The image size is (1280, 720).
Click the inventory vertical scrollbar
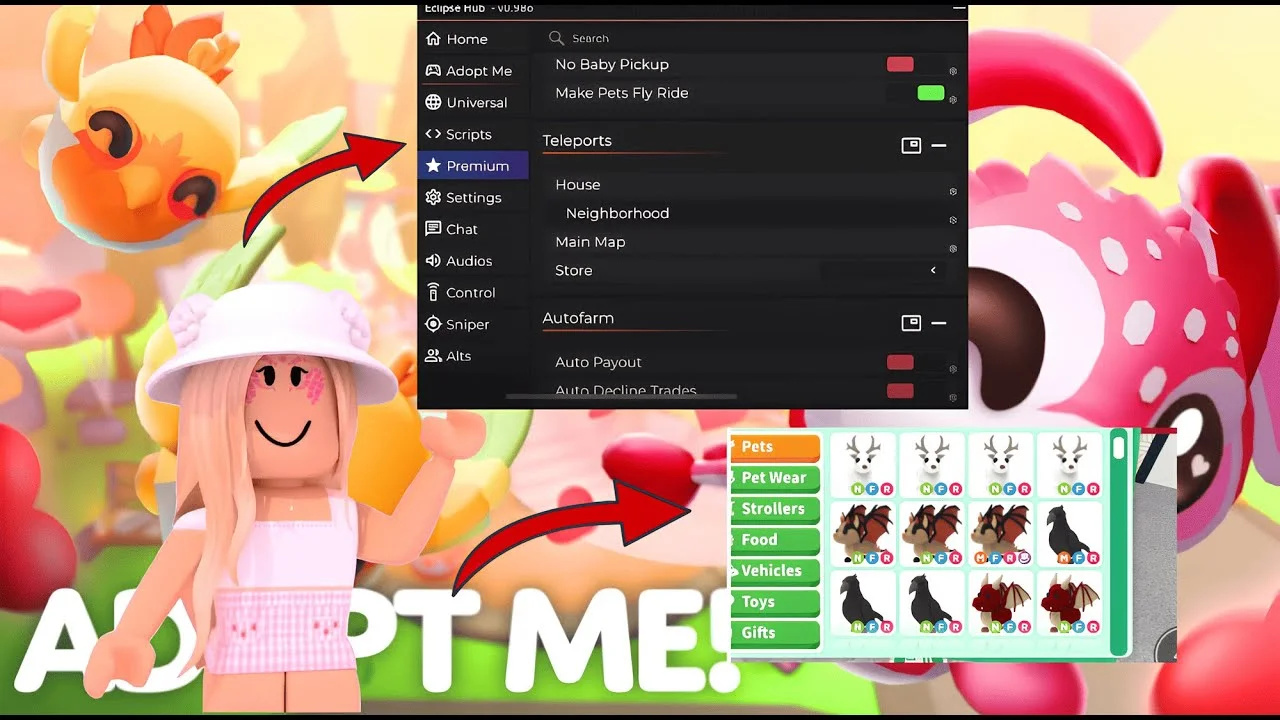[x=1119, y=445]
